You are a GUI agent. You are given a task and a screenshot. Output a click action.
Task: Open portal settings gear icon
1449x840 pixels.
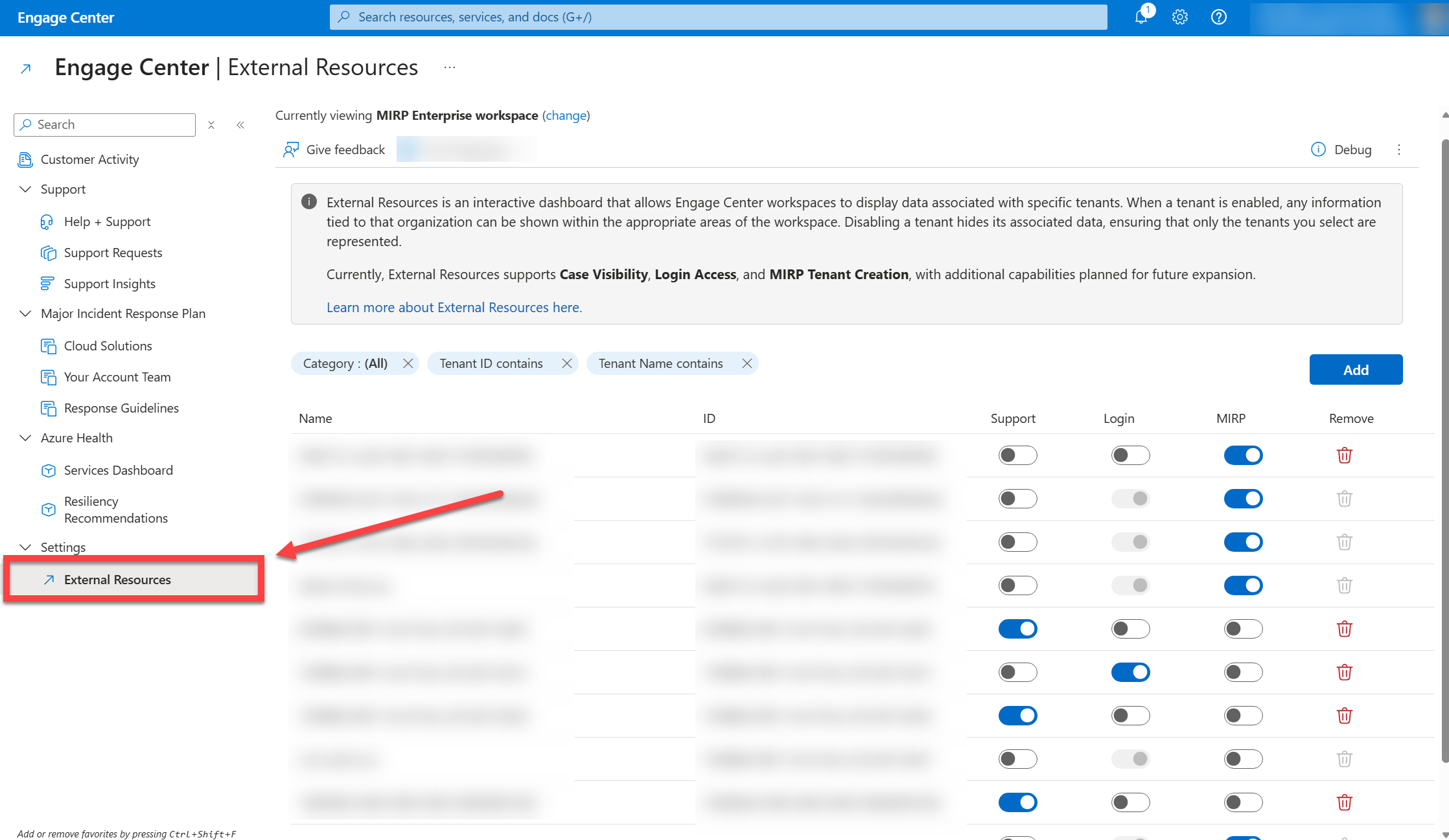[1180, 17]
